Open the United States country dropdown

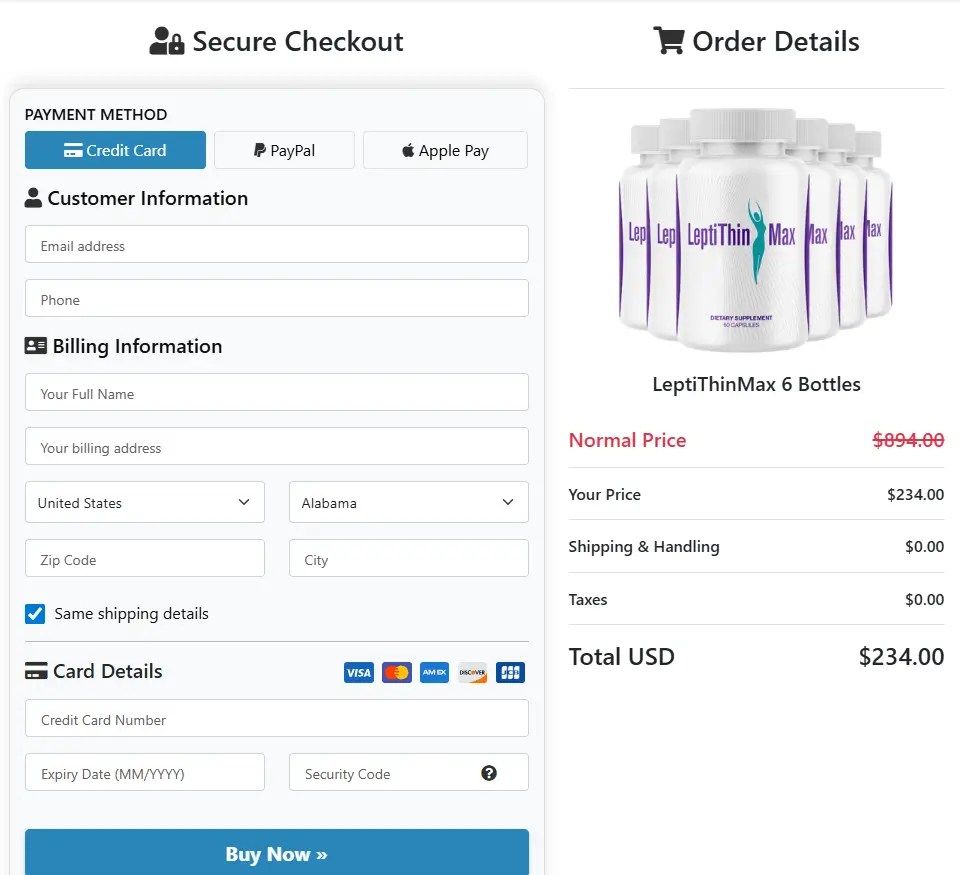[144, 502]
